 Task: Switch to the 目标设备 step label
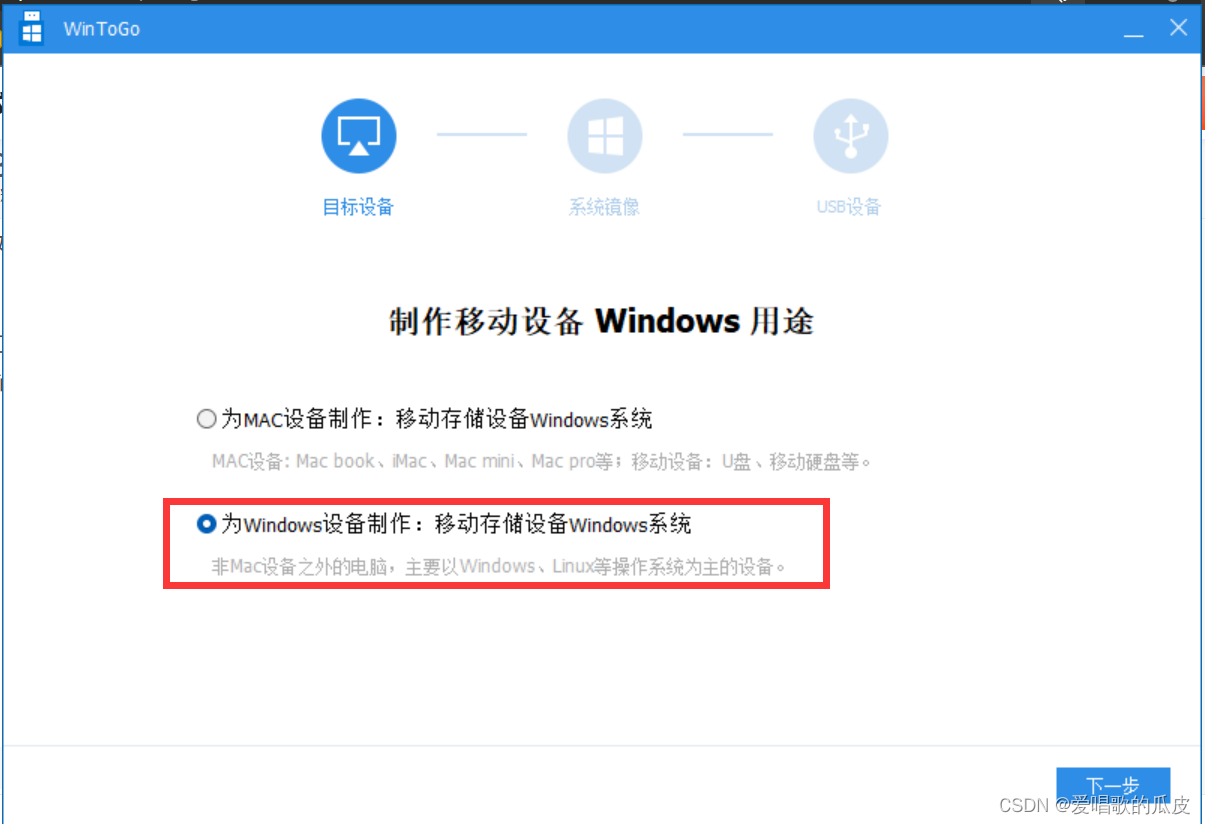tap(358, 207)
